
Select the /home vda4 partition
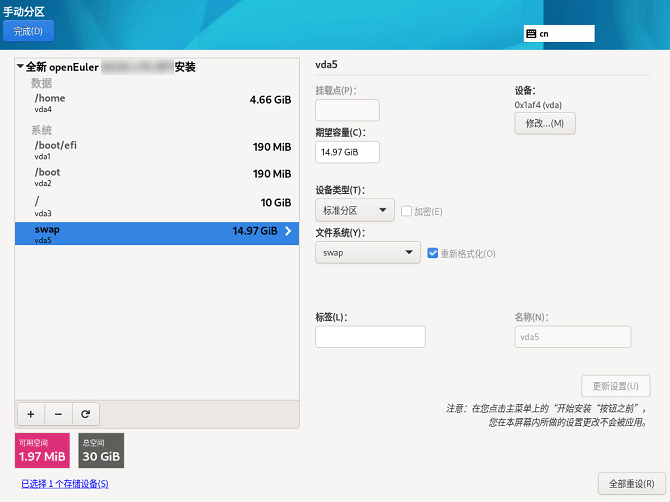click(157, 103)
